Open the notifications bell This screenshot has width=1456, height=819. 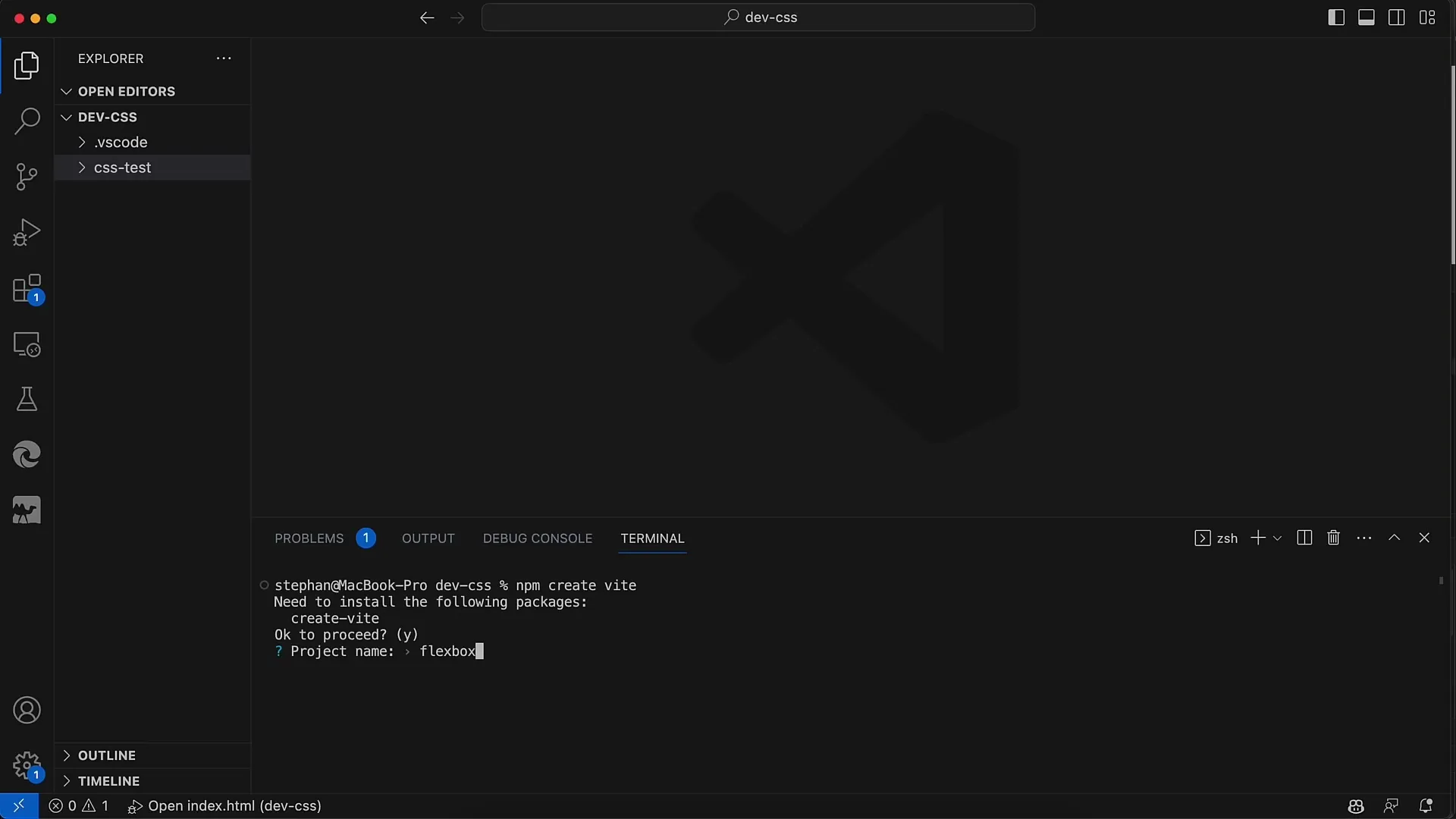click(x=1426, y=806)
